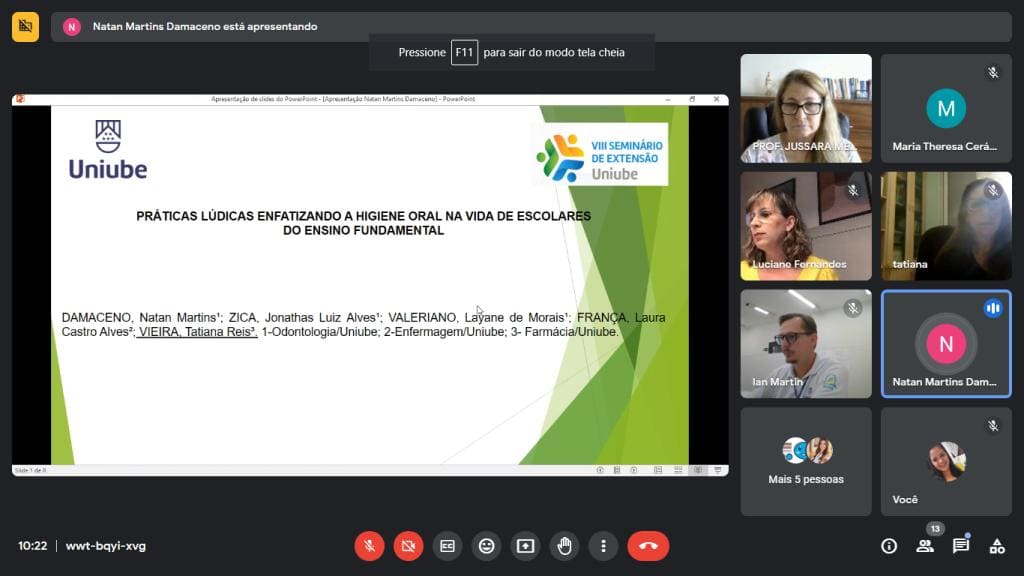Select your own 'Você' tile
The width and height of the screenshot is (1024, 576).
(x=946, y=462)
